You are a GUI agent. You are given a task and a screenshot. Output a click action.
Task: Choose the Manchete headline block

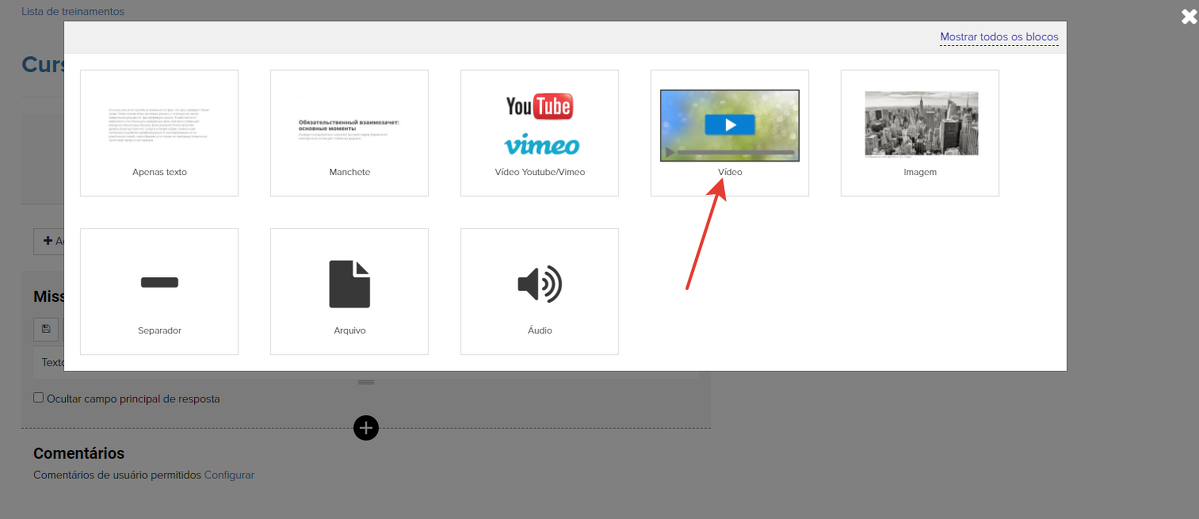[x=349, y=132]
